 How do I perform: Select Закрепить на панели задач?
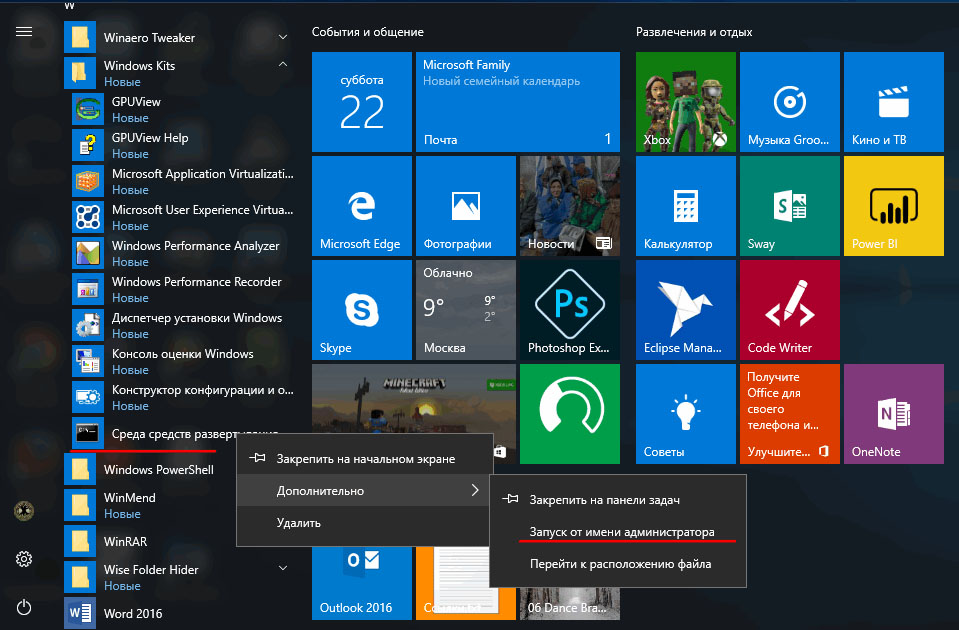click(x=618, y=500)
